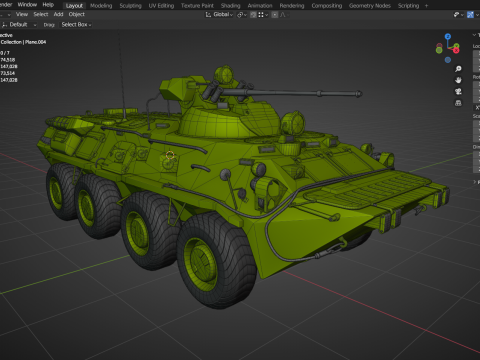Image resolution: width=480 pixels, height=360 pixels.
Task: Open the Help menu
Action: (48, 5)
